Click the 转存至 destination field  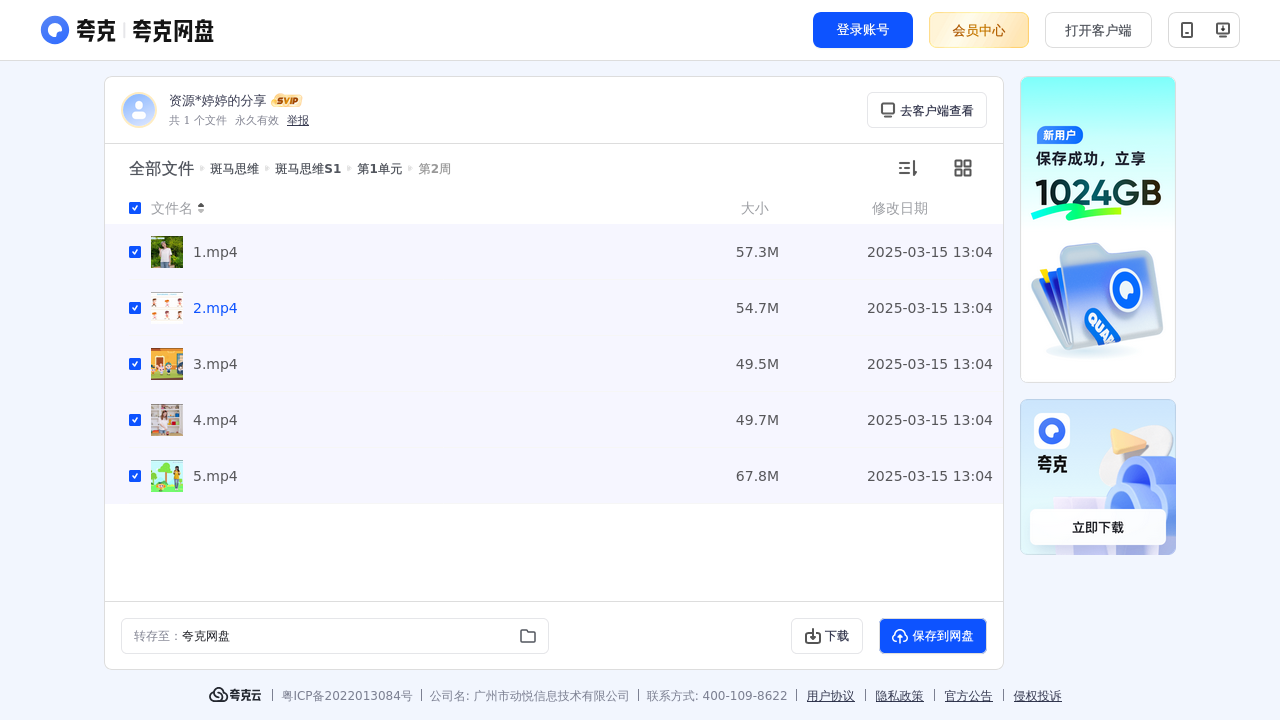[335, 636]
